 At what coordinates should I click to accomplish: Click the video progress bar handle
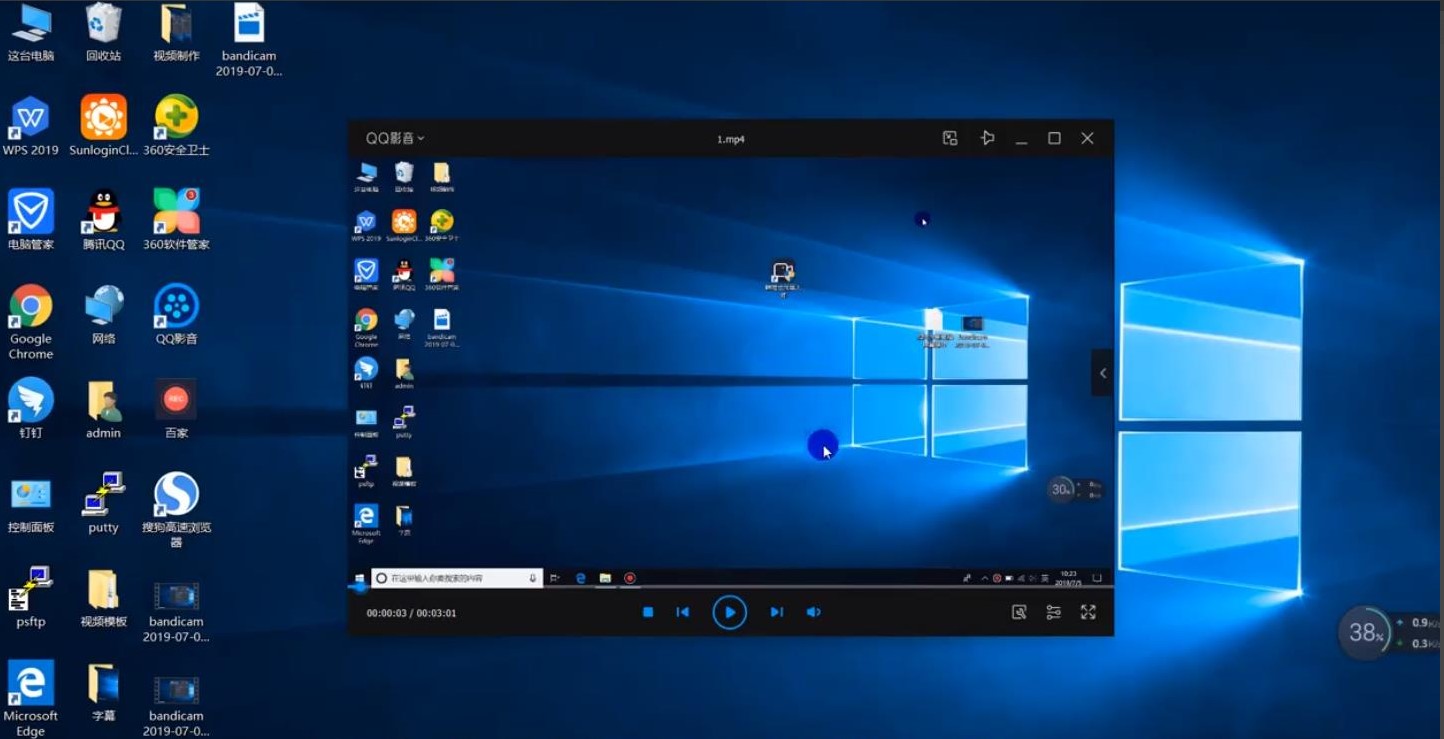tap(361, 587)
